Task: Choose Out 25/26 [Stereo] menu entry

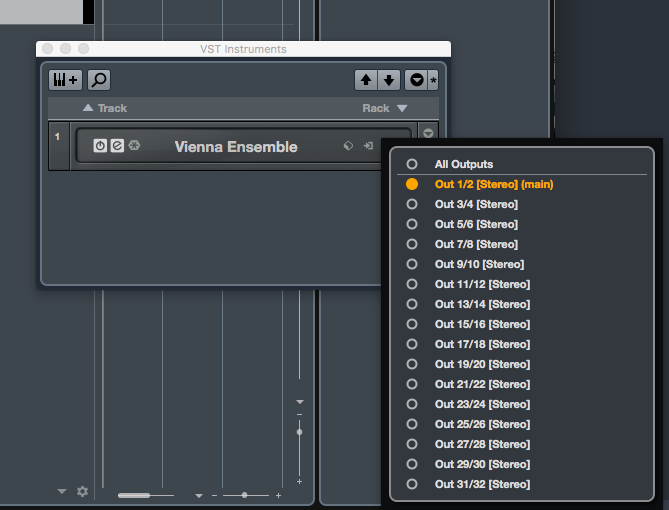Action: [522, 424]
